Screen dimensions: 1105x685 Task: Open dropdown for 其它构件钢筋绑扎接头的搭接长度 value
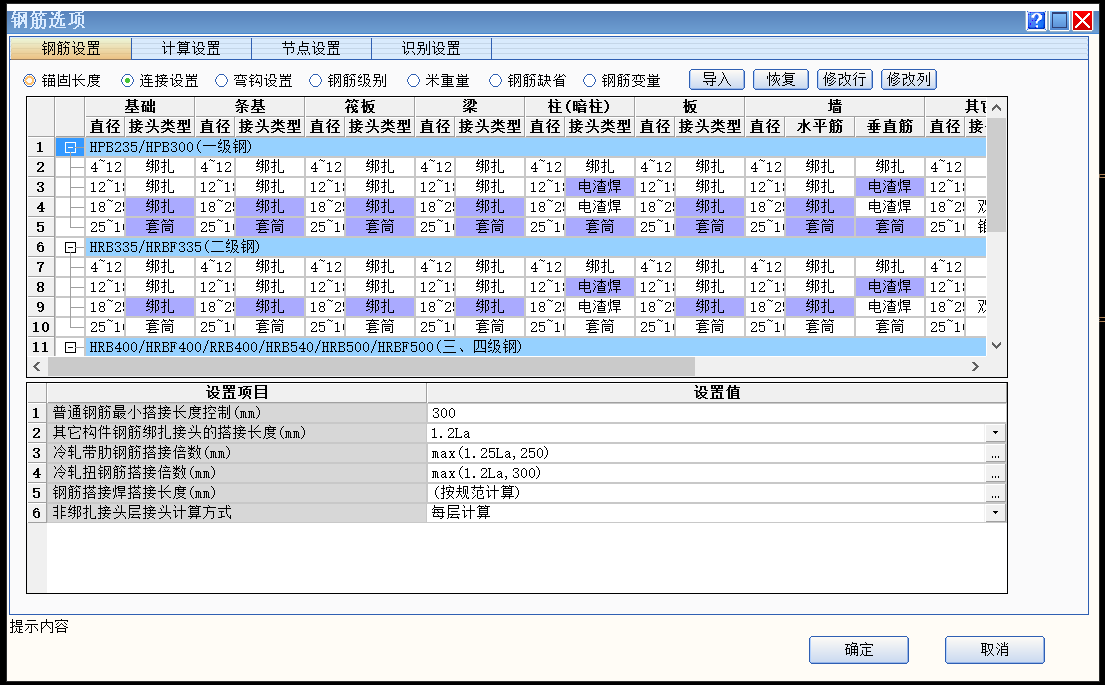995,433
